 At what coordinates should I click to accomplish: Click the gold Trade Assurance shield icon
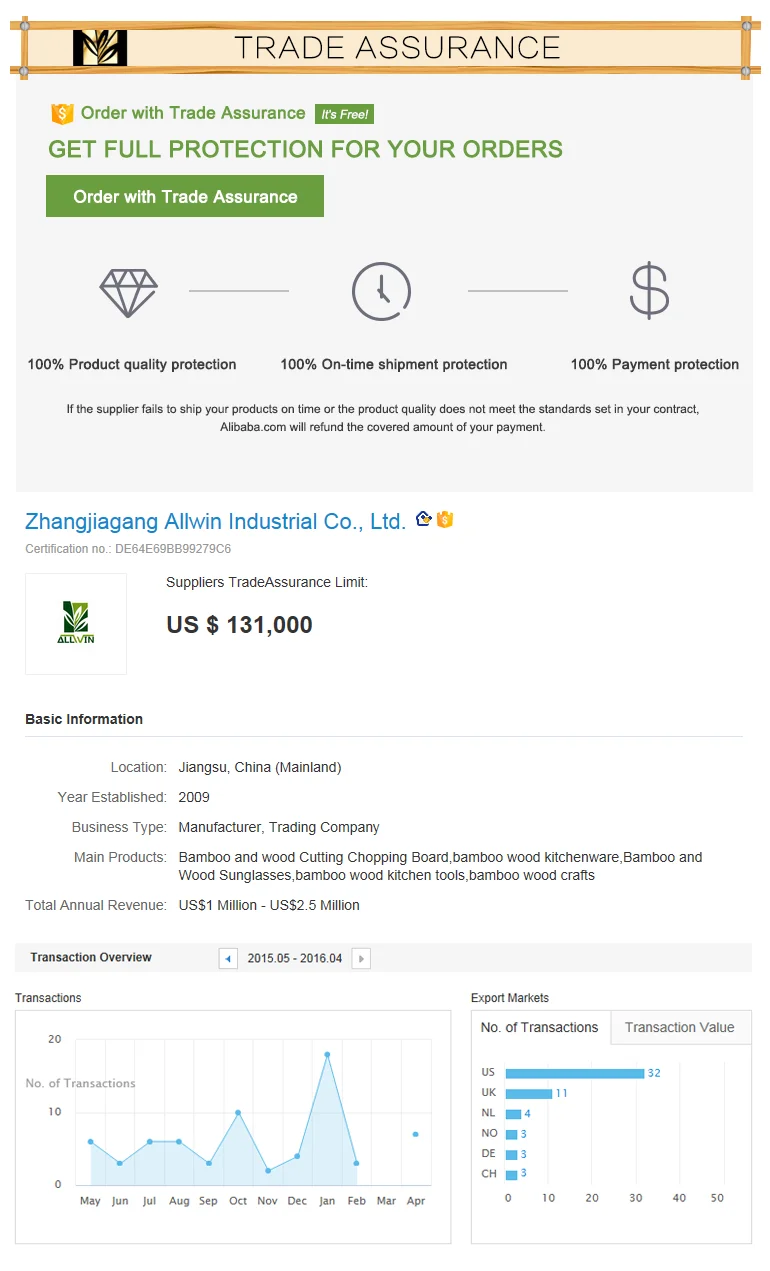[x=62, y=114]
